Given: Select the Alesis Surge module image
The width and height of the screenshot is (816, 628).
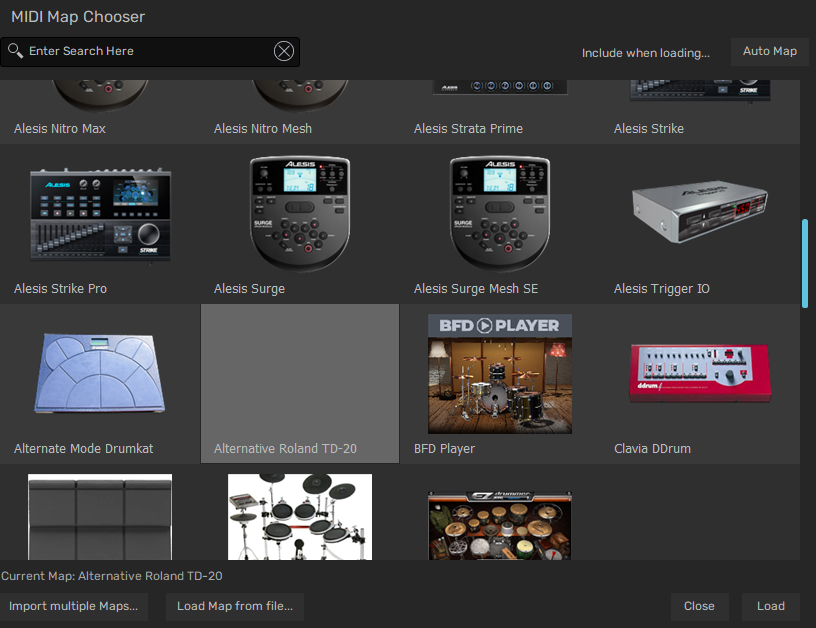Looking at the screenshot, I should pyautogui.click(x=300, y=213).
